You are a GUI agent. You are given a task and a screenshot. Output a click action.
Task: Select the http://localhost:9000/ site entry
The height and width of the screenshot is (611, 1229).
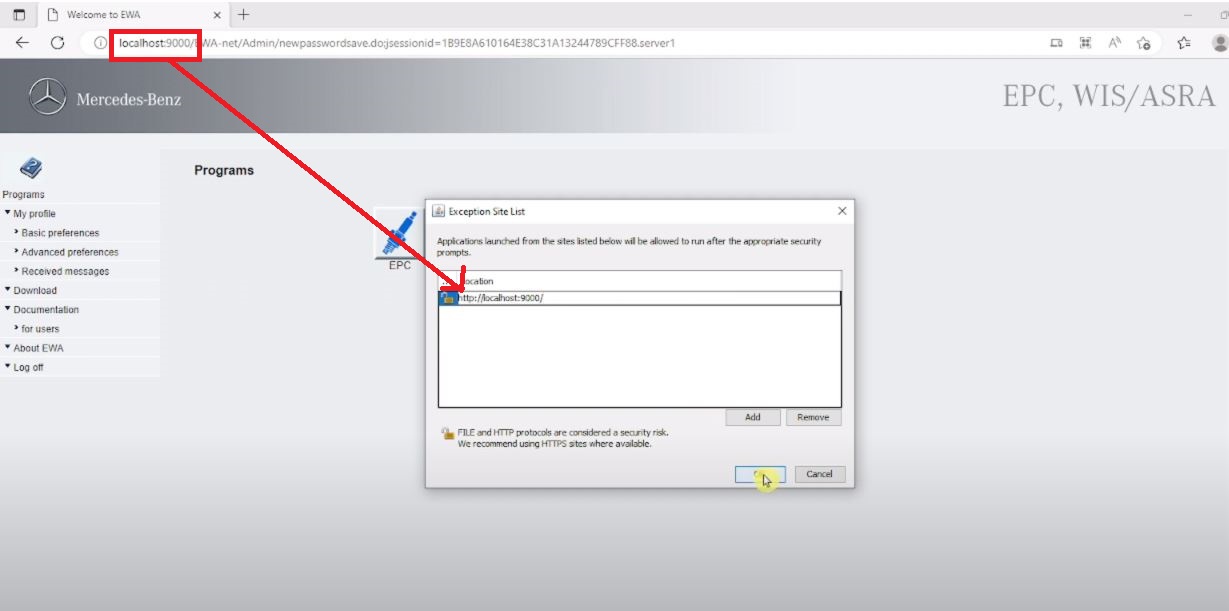pyautogui.click(x=640, y=298)
